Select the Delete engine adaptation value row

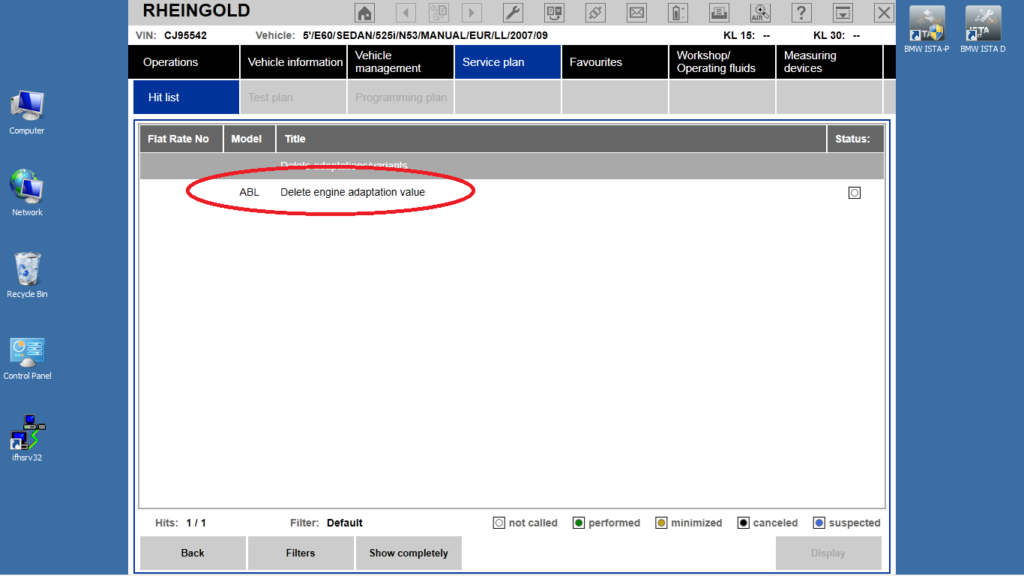coord(511,193)
